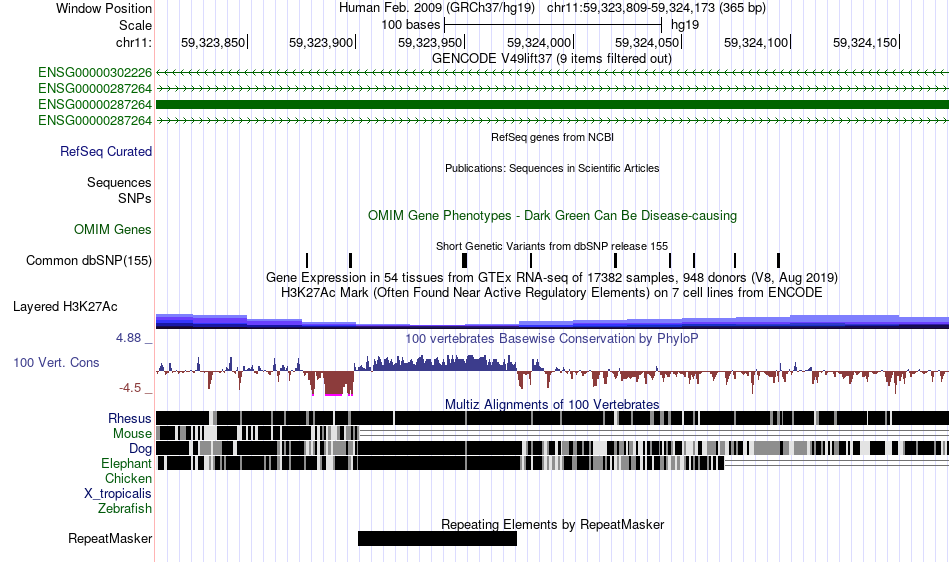This screenshot has height=562, width=950.
Task: Click the Rhesus alignment row blocks
Action: [552, 418]
